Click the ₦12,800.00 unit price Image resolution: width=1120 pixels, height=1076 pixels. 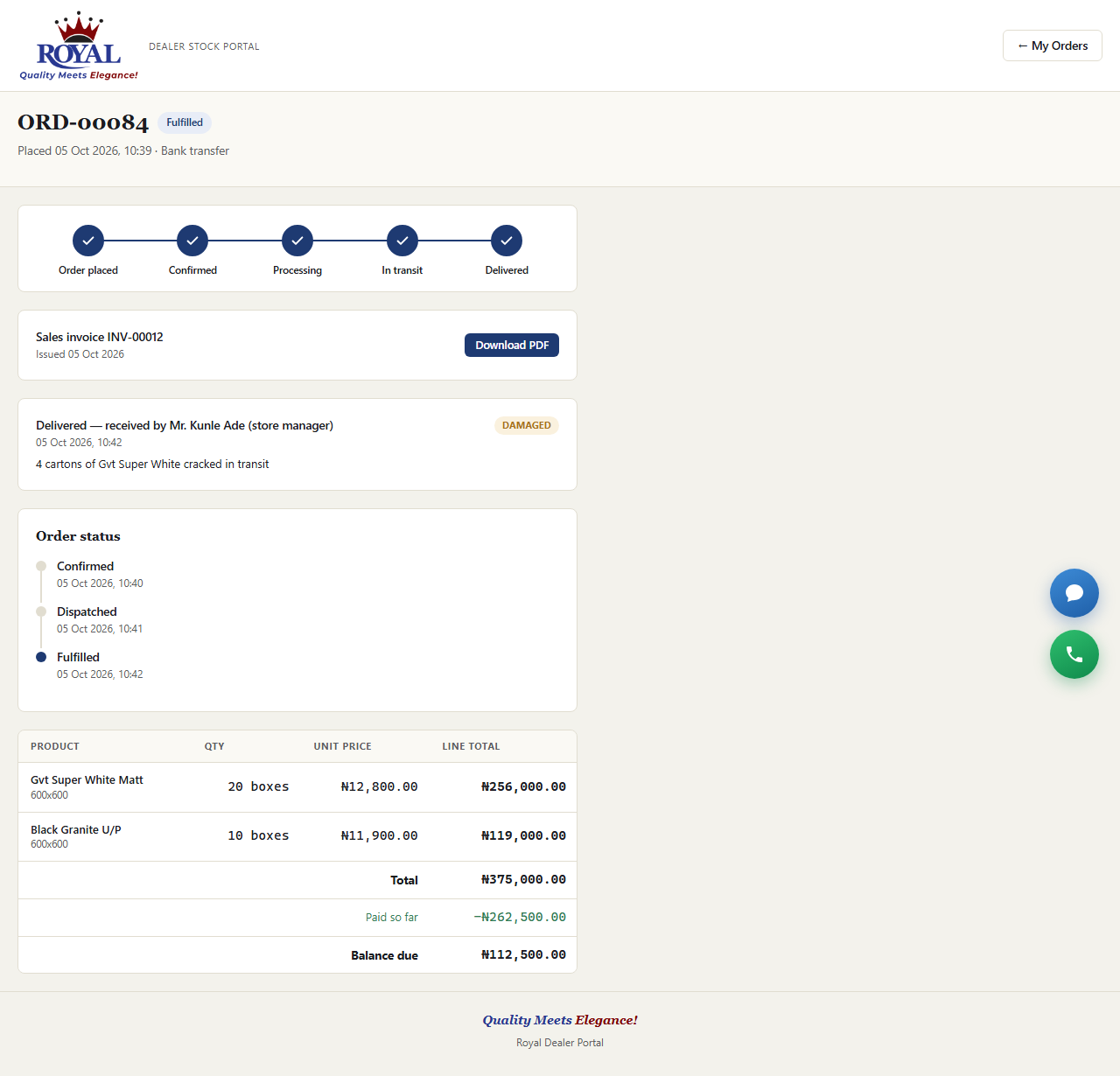[379, 786]
